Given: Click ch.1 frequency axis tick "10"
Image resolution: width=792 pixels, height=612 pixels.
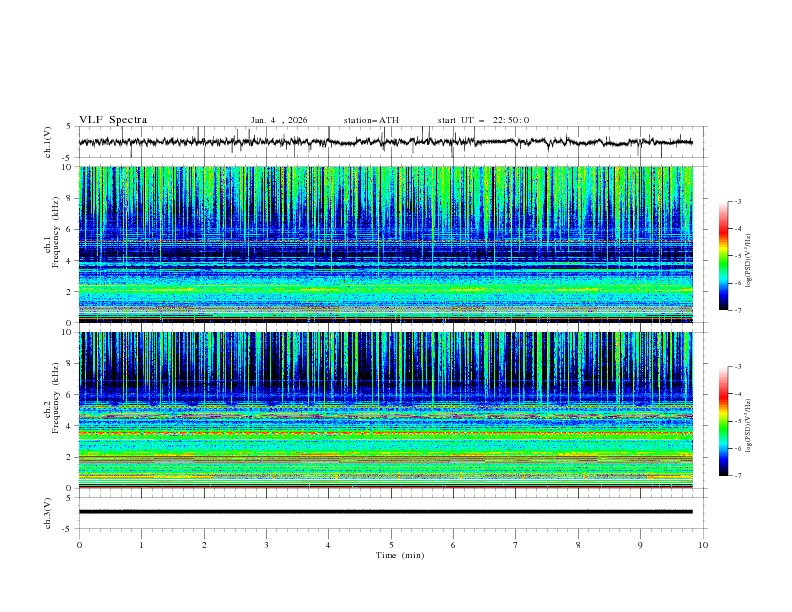Looking at the screenshot, I should [68, 167].
